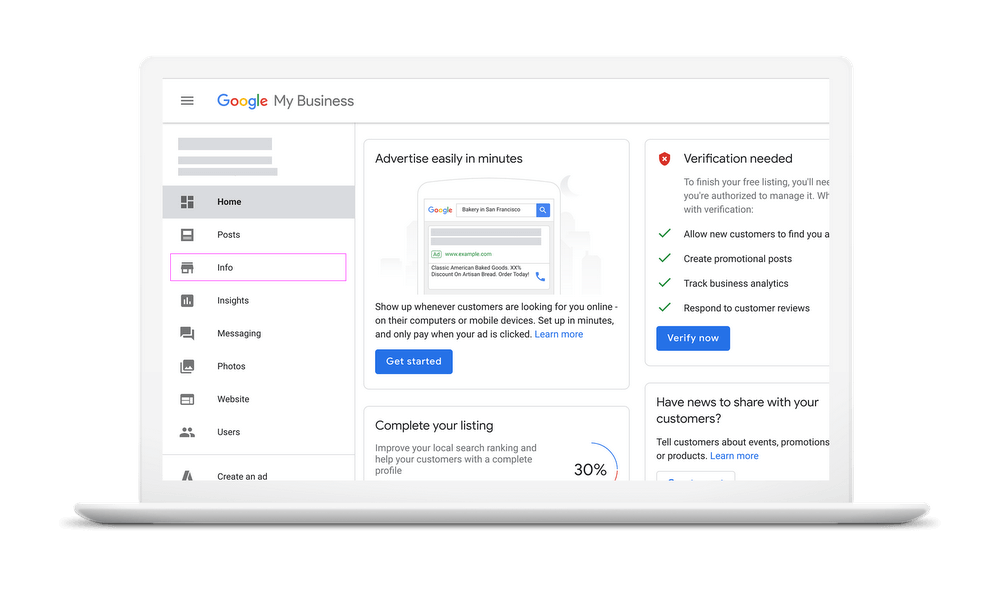Click the Home dashboard grid icon

point(187,202)
